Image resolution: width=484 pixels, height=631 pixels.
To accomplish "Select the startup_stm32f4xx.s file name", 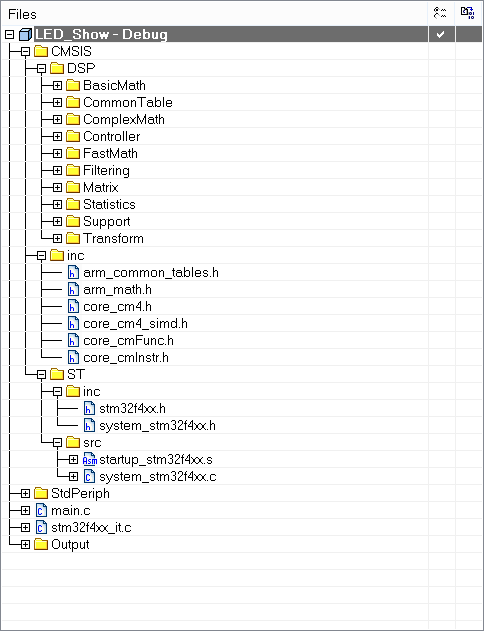I will [156, 460].
